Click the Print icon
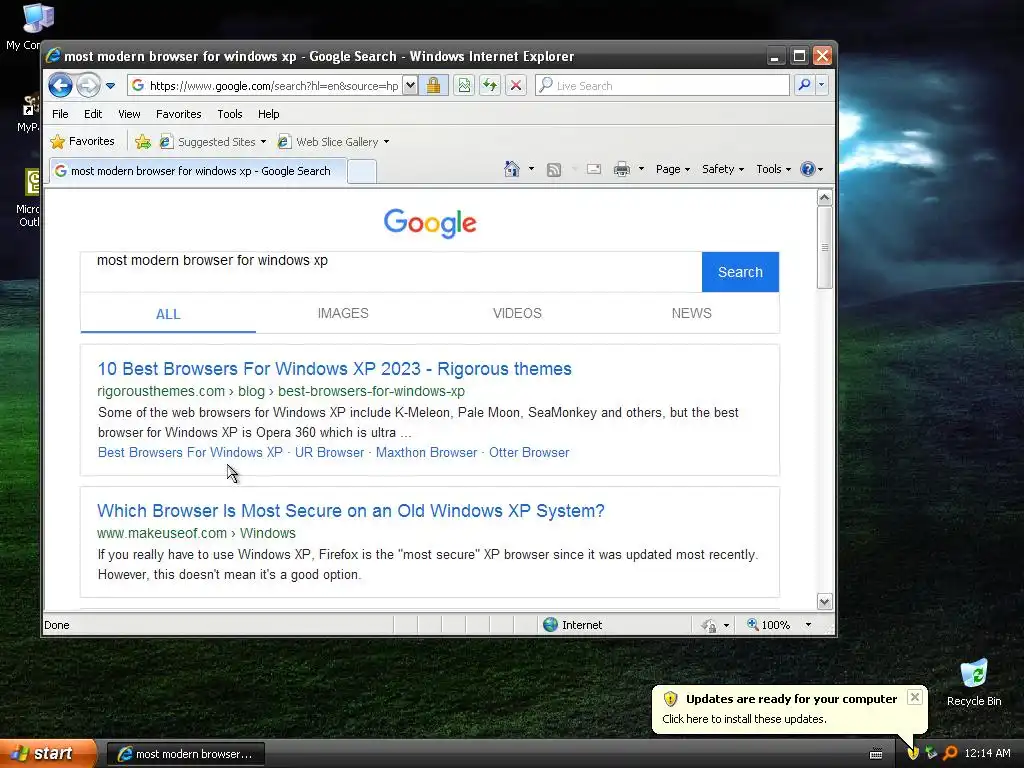 [x=622, y=169]
